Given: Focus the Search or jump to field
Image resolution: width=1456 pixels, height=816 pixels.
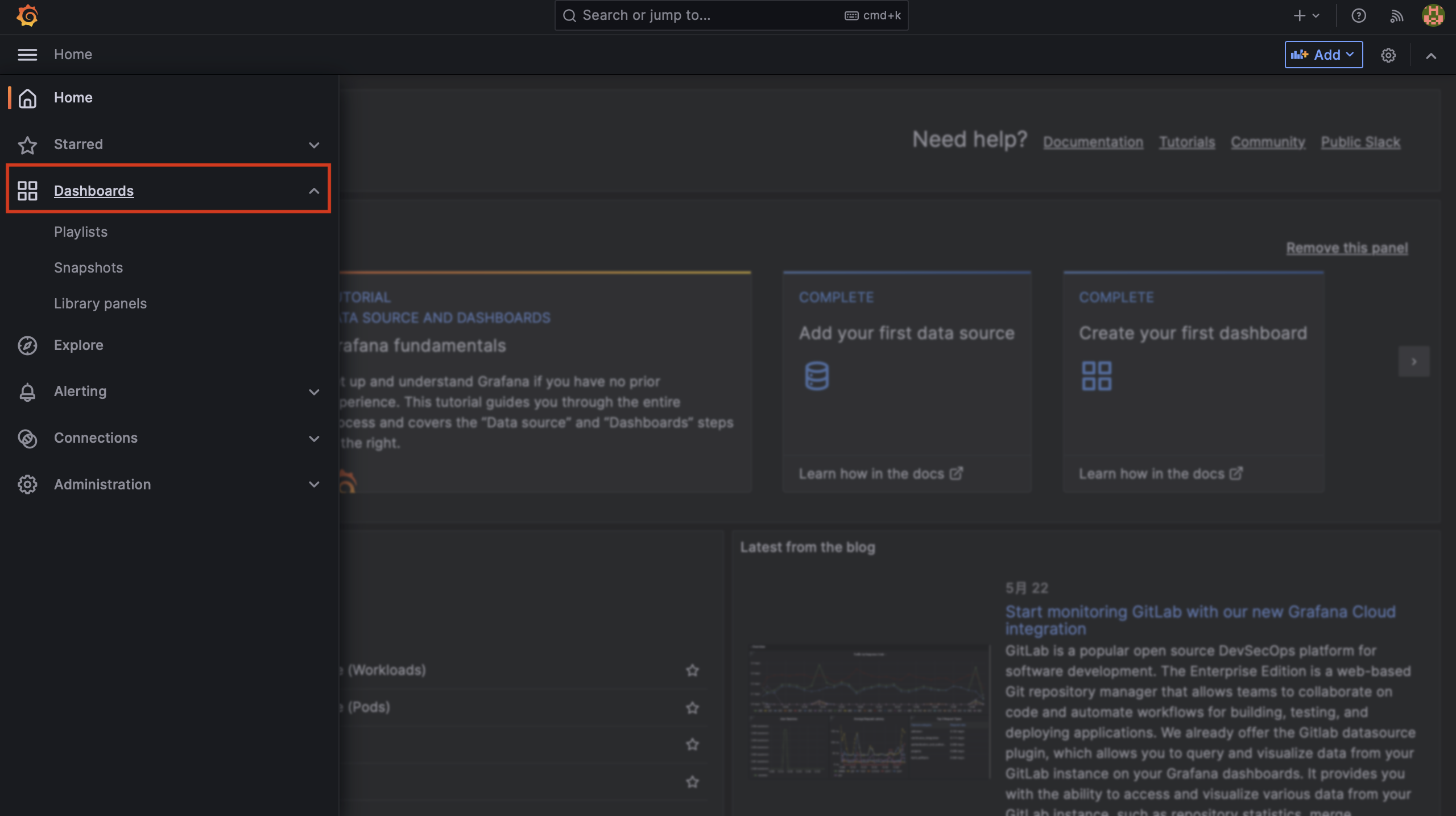Looking at the screenshot, I should (711, 15).
